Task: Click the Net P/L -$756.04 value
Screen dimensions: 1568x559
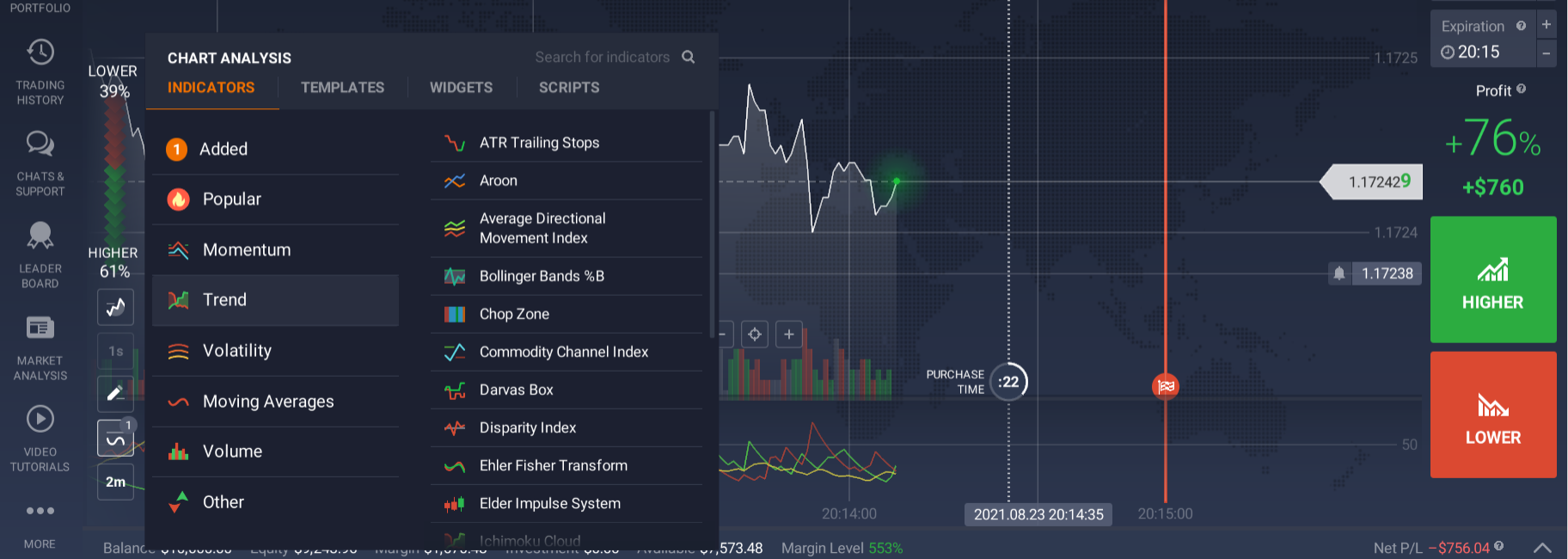Action: click(1459, 548)
